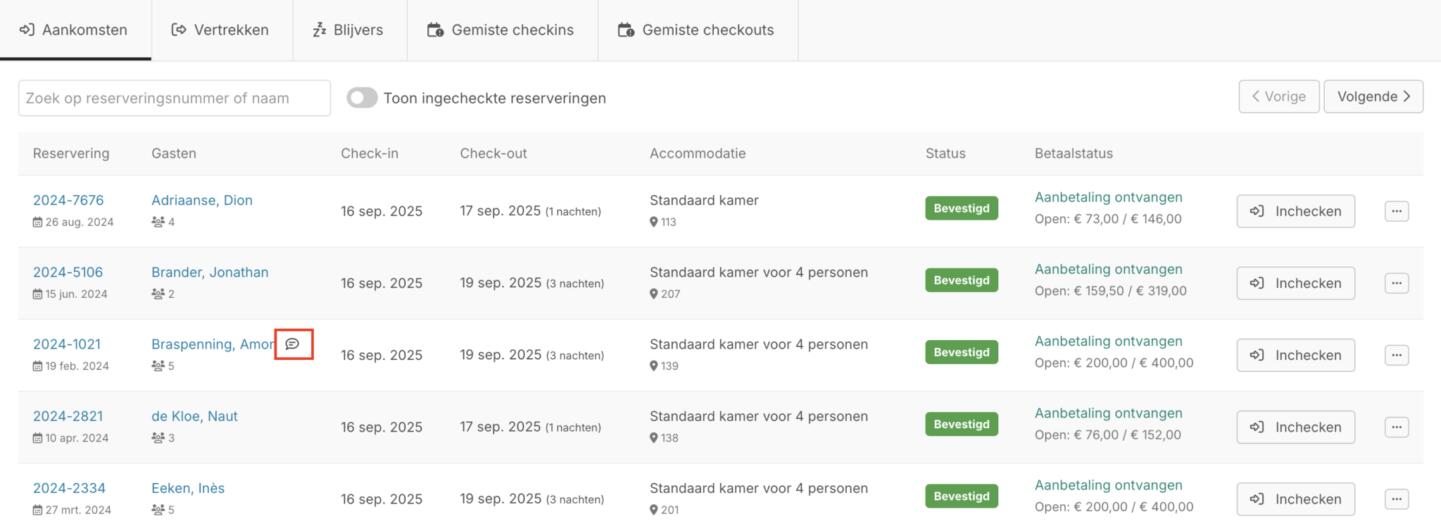Focus the reservation number or name search field

(174, 98)
